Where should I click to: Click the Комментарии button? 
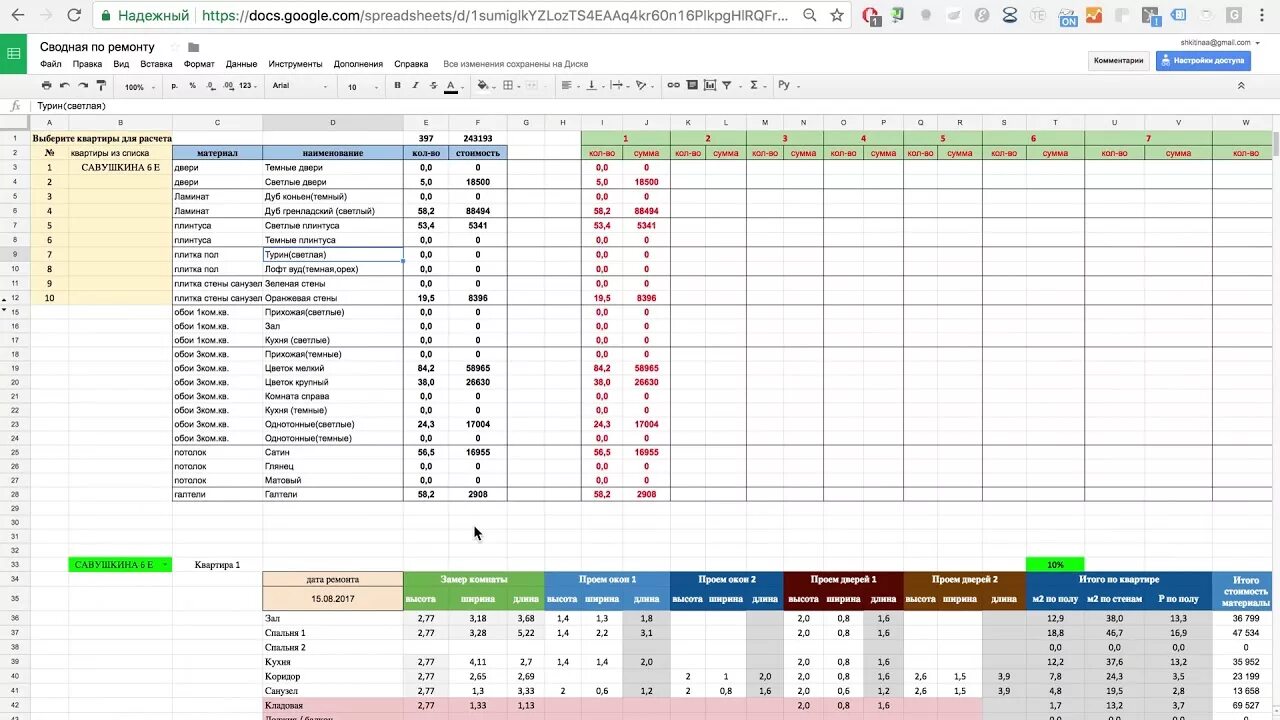(1118, 60)
